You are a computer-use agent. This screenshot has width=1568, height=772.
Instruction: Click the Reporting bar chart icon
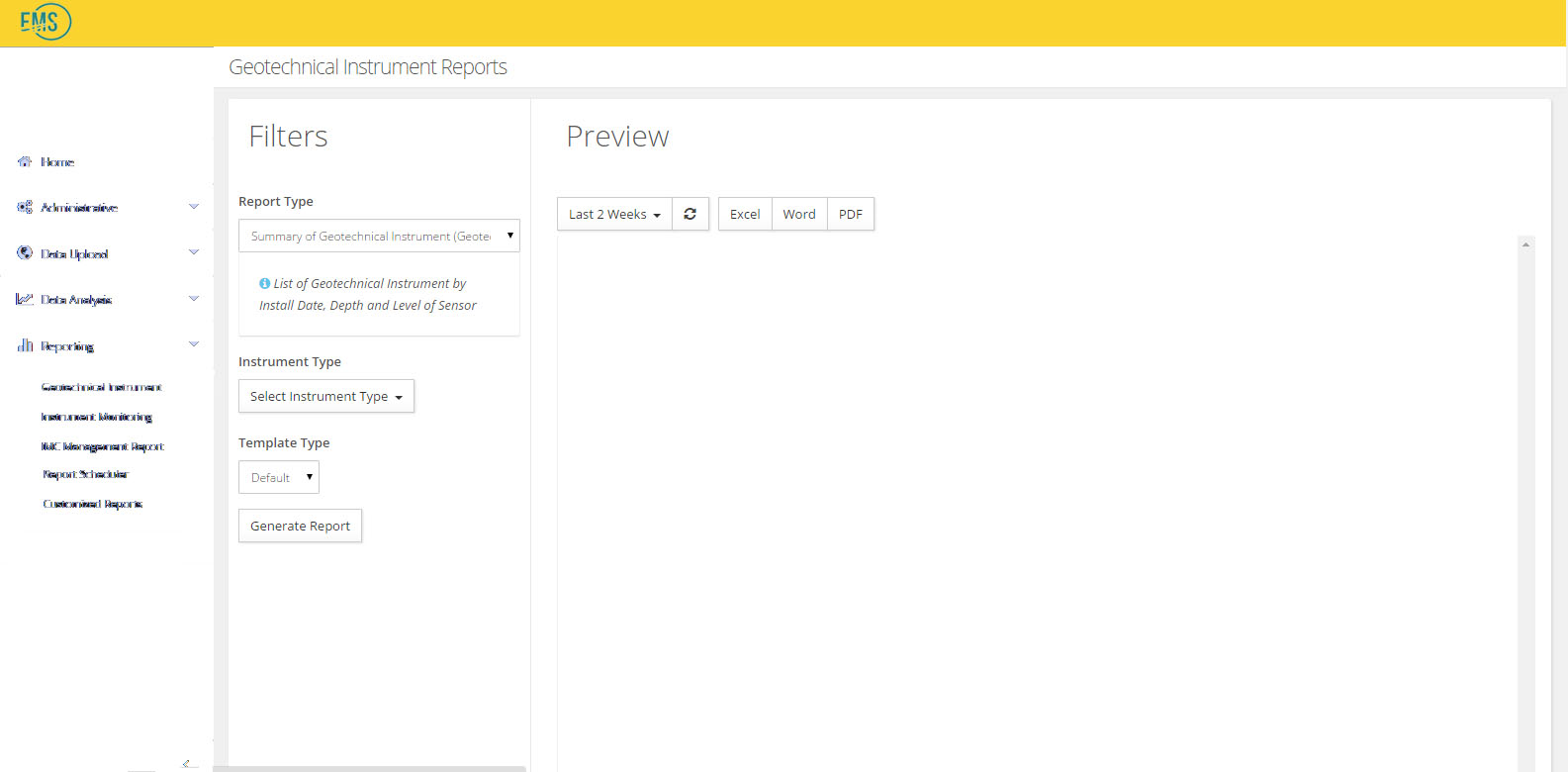tap(25, 345)
